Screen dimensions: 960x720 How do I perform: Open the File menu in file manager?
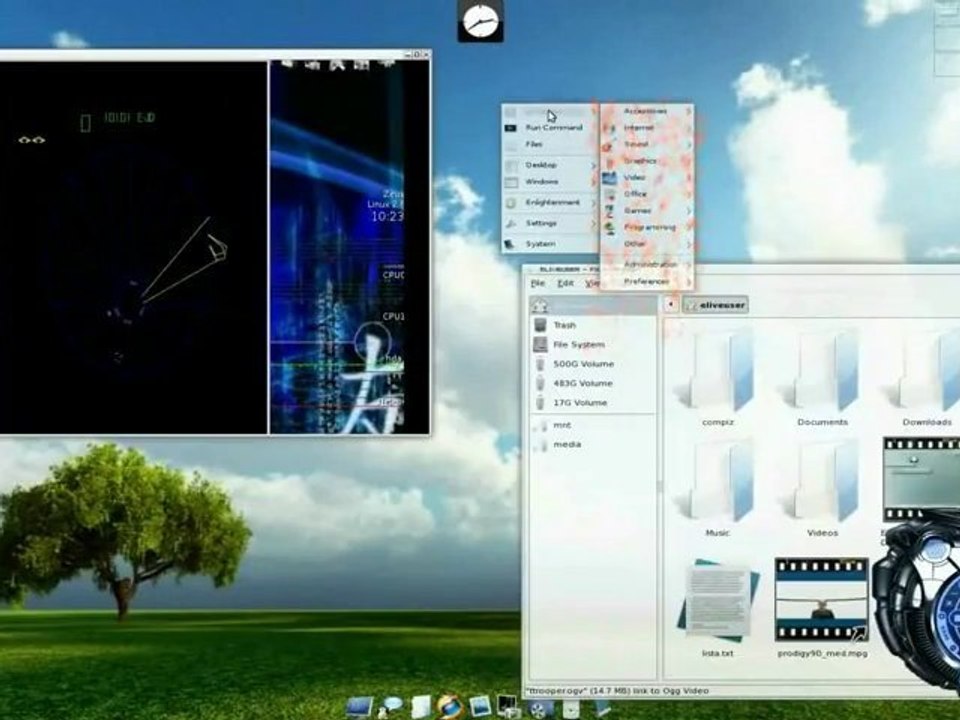(x=538, y=283)
